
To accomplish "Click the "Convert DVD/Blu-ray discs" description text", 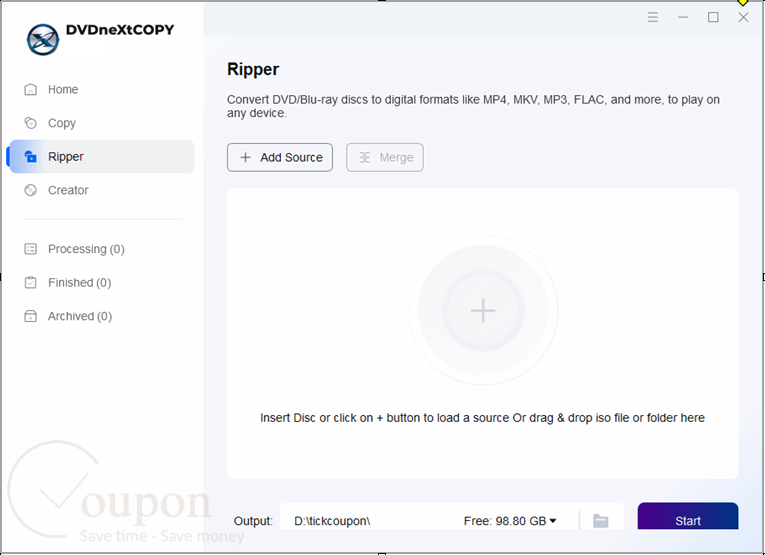I will click(473, 106).
